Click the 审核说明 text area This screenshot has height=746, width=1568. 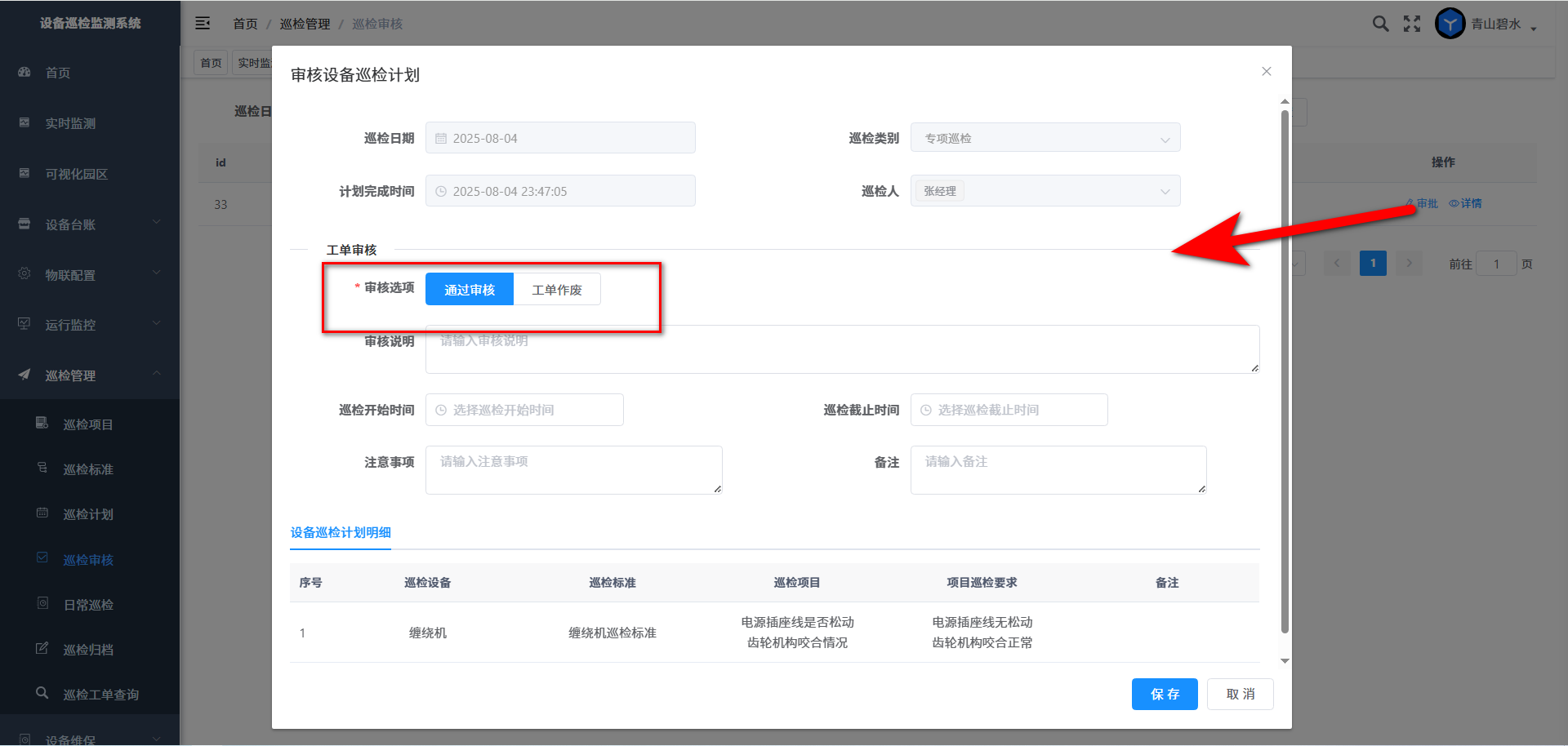841,349
